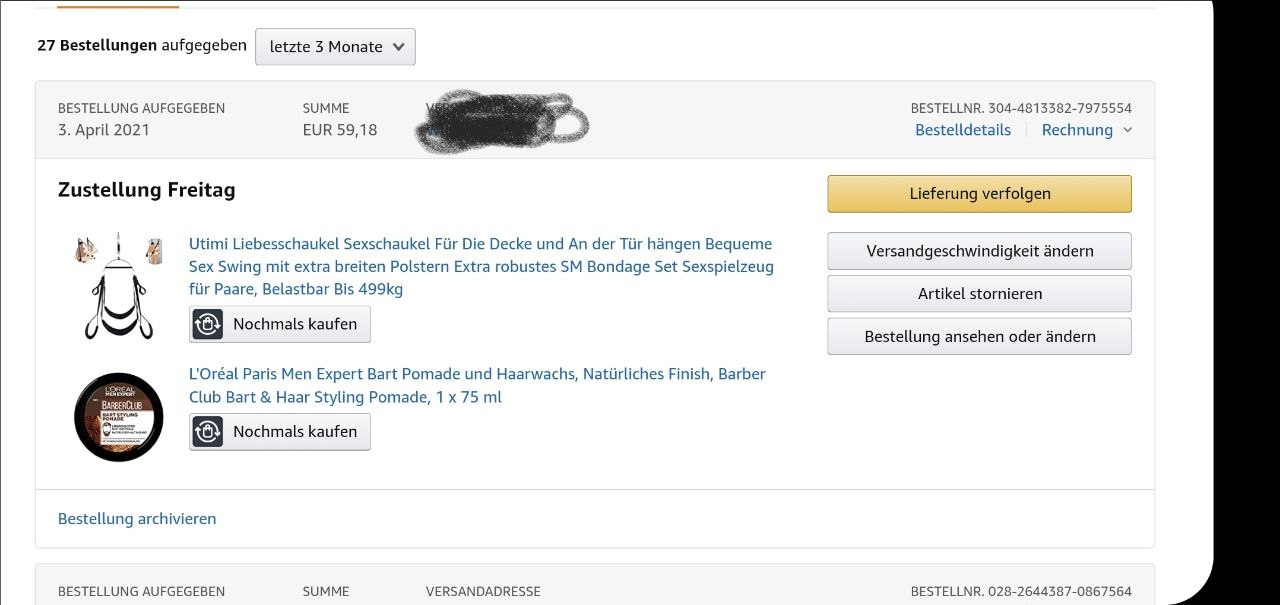Image resolution: width=1280 pixels, height=605 pixels.
Task: Select Bestellung ansehen oder ändern
Action: tap(979, 337)
